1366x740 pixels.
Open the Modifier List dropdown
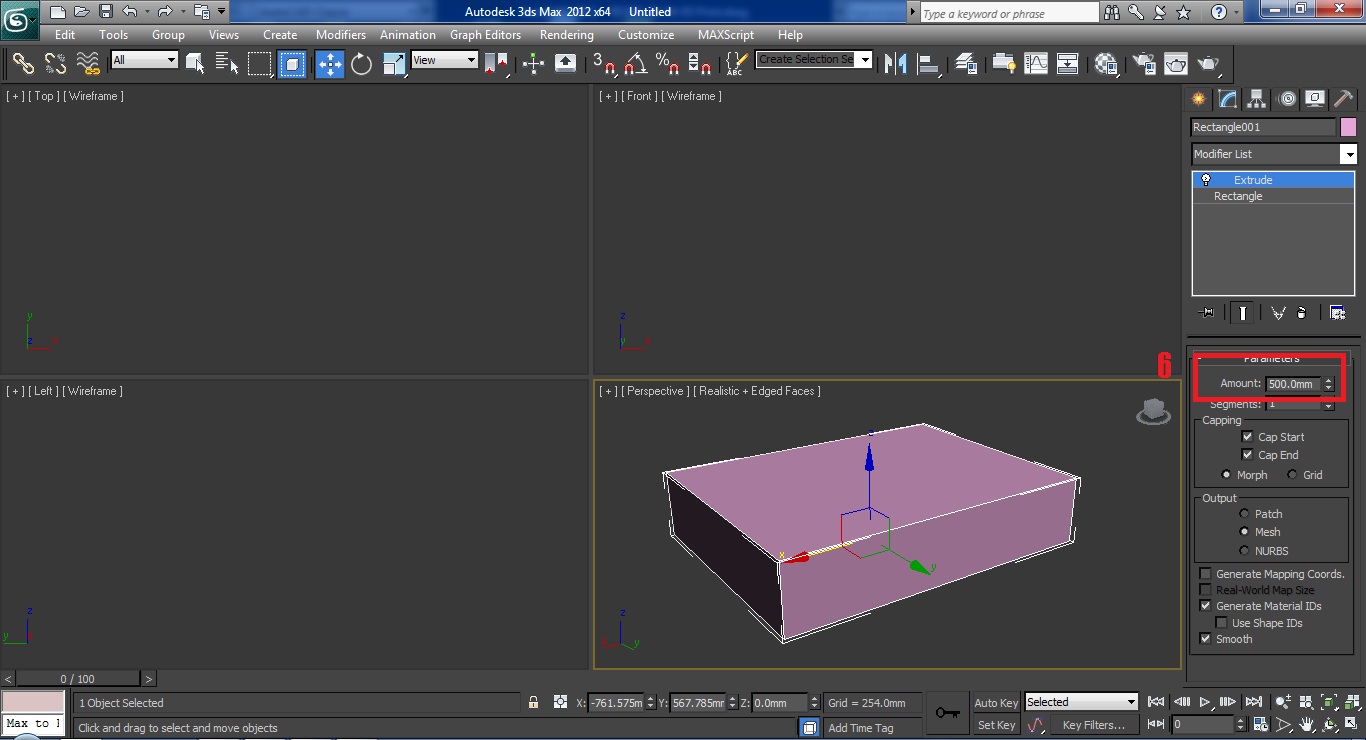pyautogui.click(x=1348, y=154)
